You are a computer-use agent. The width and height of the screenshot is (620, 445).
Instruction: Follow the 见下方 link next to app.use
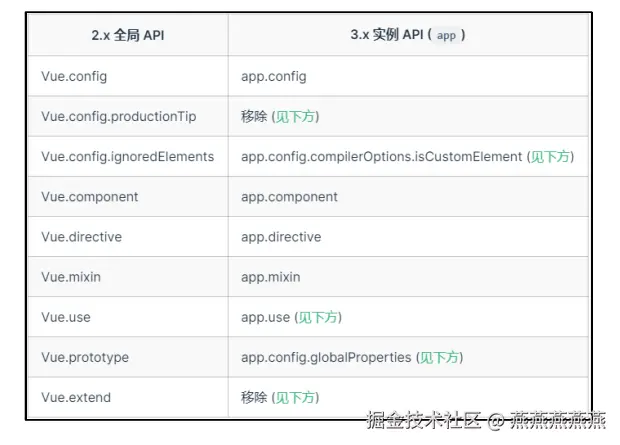point(318,317)
